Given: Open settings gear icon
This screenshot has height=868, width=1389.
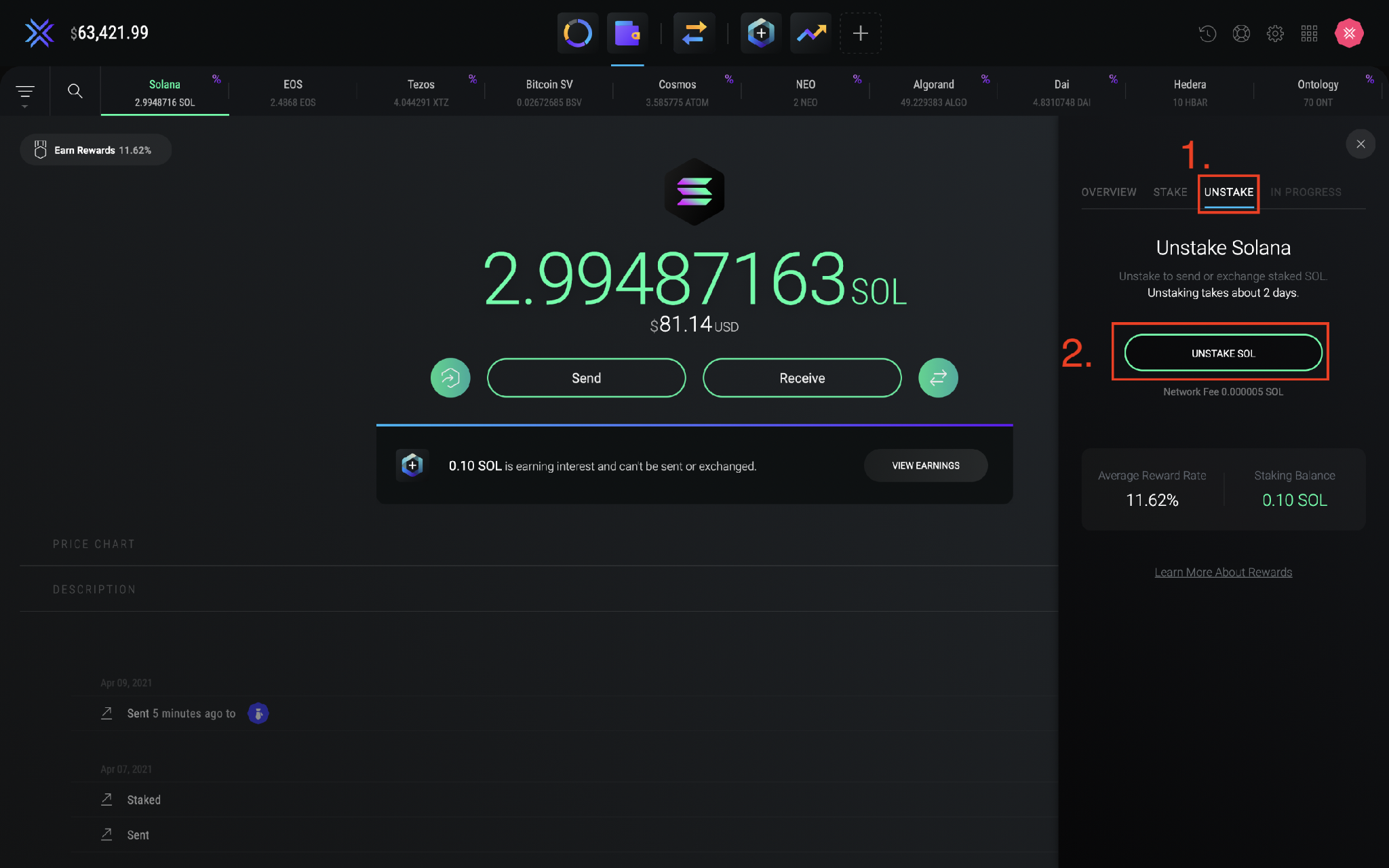Looking at the screenshot, I should point(1275,33).
